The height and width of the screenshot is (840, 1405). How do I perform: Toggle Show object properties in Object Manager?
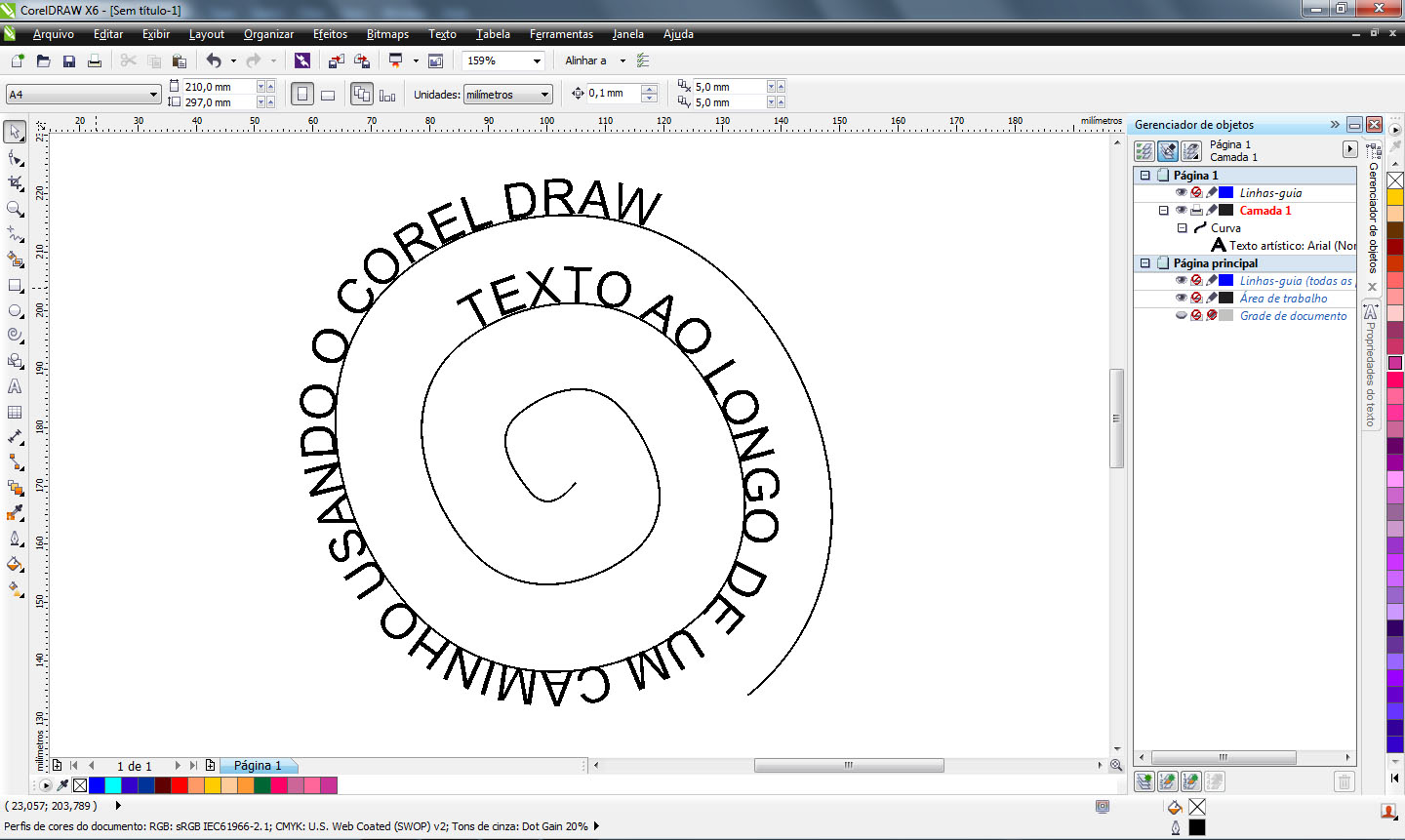(1144, 150)
